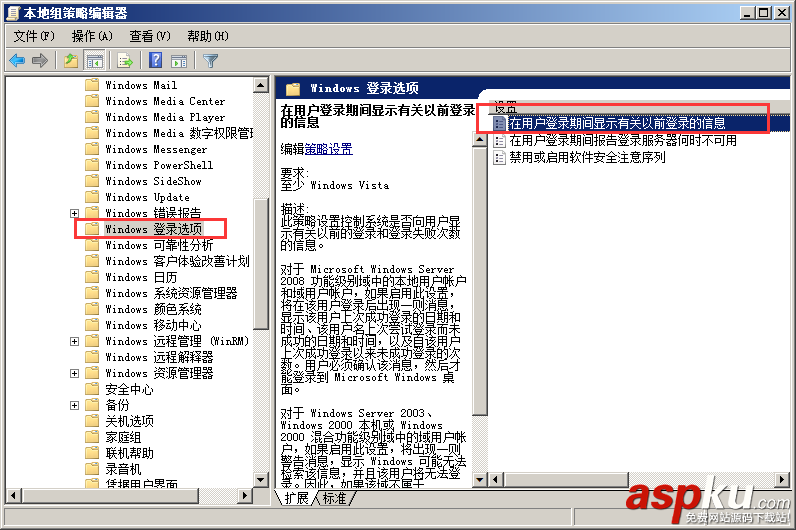Image resolution: width=796 pixels, height=530 pixels.
Task: Click the folder icon beside Windows SideShow
Action: (92, 181)
